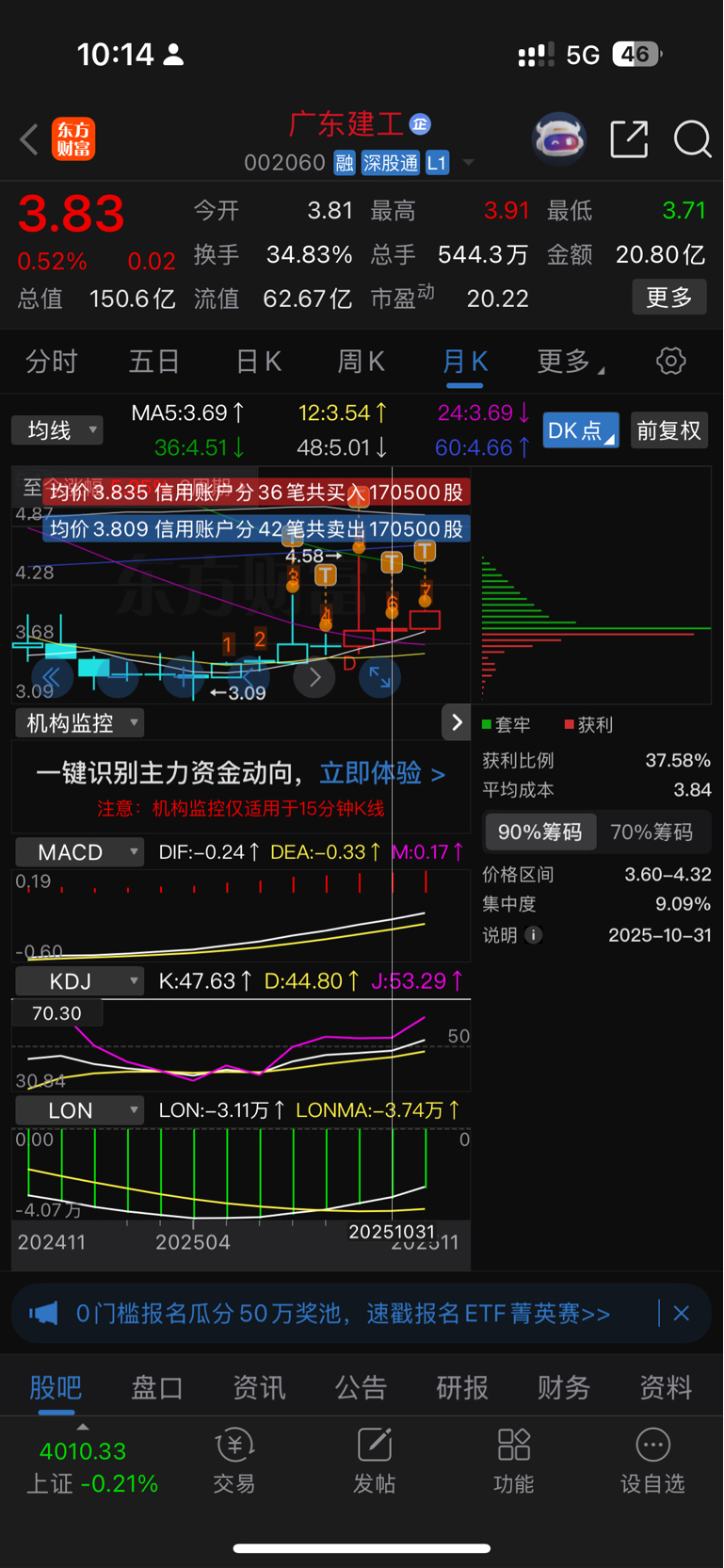Go back with the left arrow
The image size is (724, 1568).
(29, 139)
